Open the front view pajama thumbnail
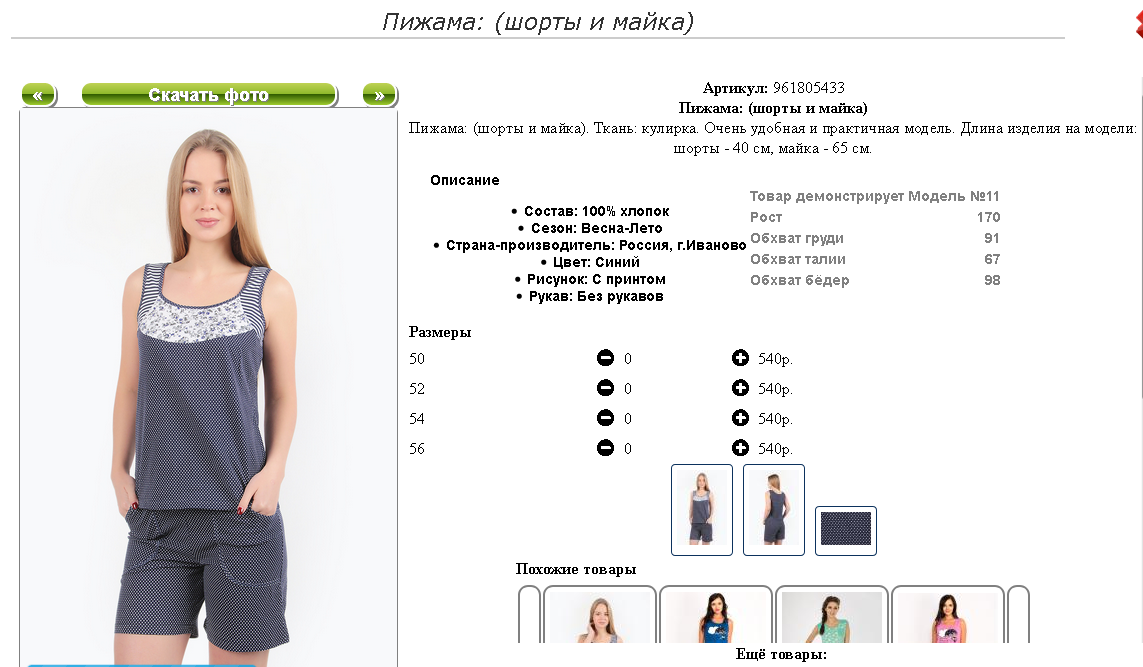This screenshot has height=667, width=1143. [701, 510]
